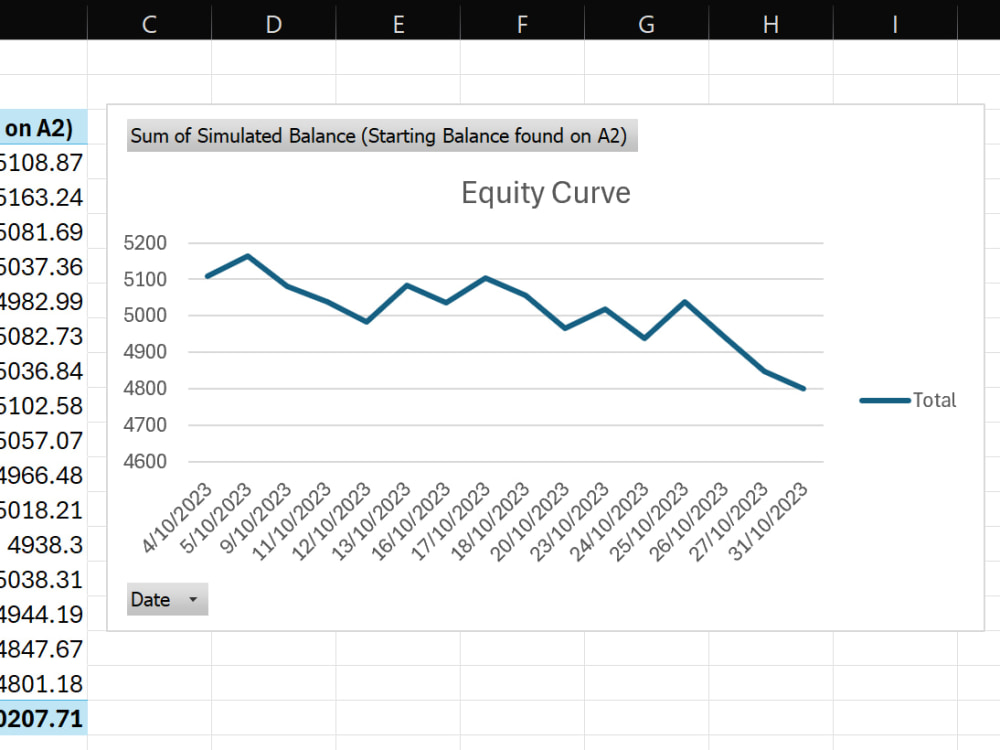Click the 5200 vertical axis label
Viewport: 1000px width, 750px height.
145,242
